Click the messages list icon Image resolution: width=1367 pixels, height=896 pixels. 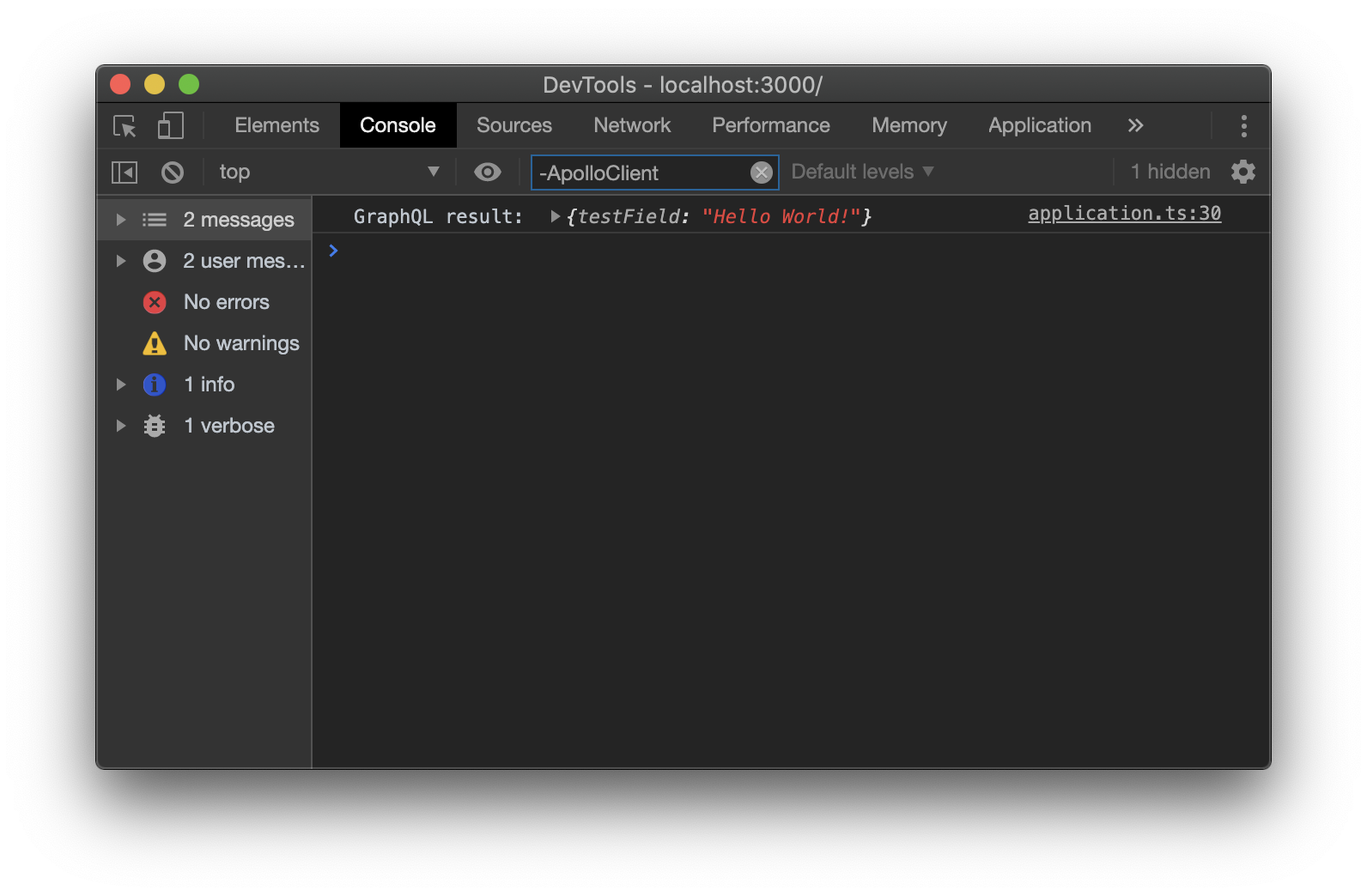click(155, 220)
